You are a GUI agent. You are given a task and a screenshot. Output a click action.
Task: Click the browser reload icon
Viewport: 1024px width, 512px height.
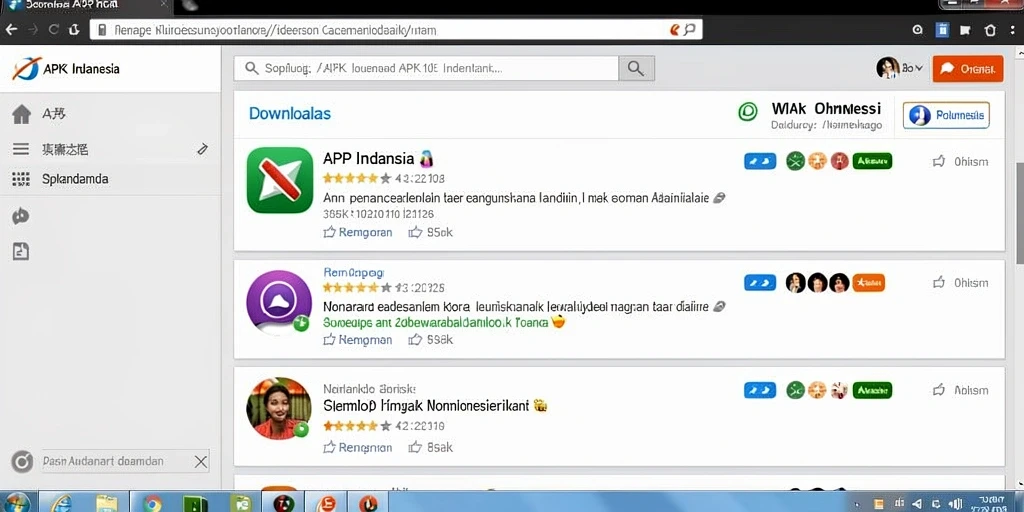[x=54, y=29]
